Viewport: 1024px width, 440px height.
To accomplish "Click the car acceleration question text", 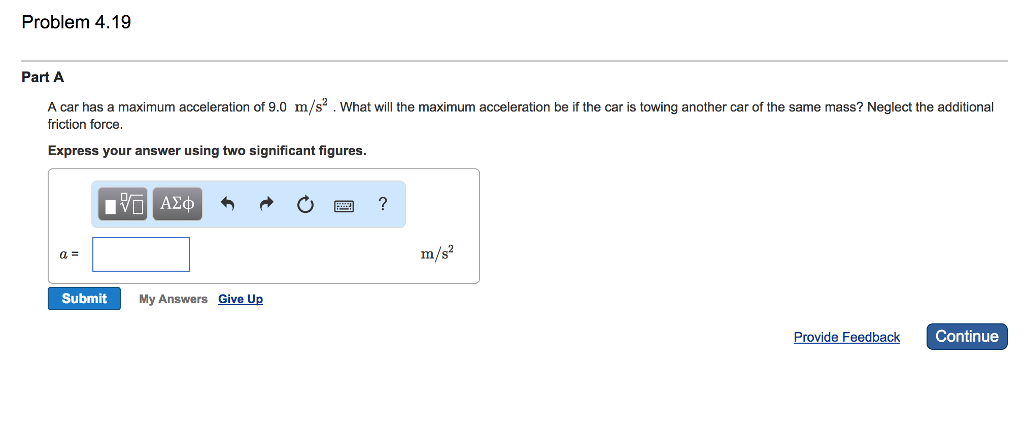I will point(520,107).
